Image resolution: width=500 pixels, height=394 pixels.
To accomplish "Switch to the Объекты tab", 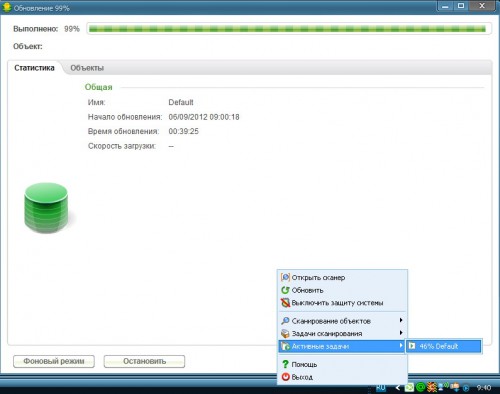I will pos(87,68).
